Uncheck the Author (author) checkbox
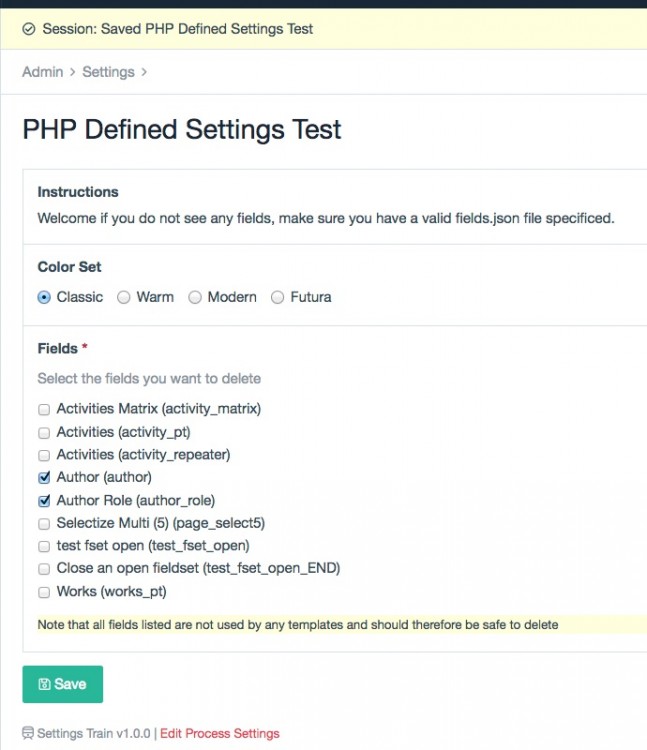The width and height of the screenshot is (647, 750). point(44,478)
